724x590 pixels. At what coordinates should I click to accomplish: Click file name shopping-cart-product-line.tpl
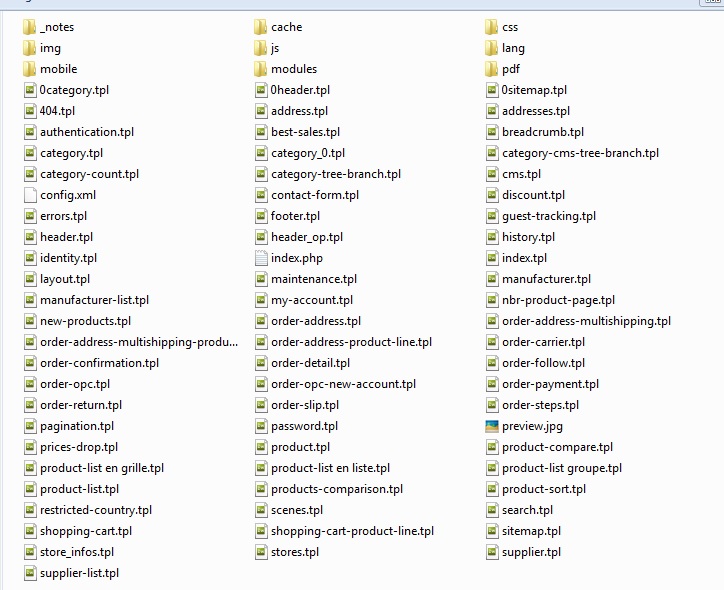(352, 531)
